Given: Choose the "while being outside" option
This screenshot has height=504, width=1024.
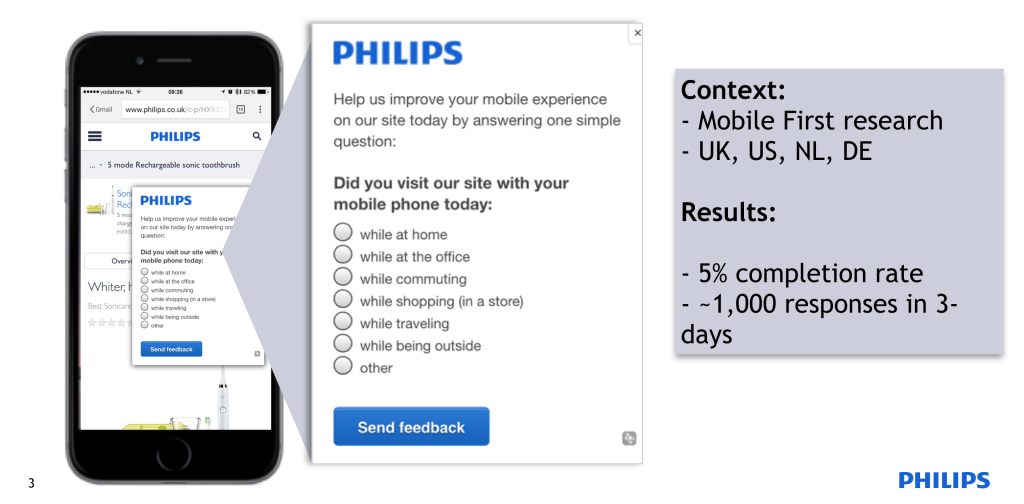Looking at the screenshot, I should [343, 345].
